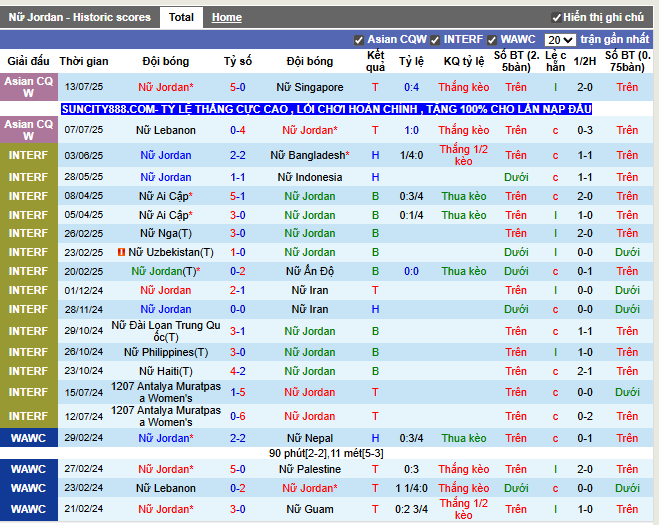Open Nữ Haiti(T) team link

pos(166,372)
